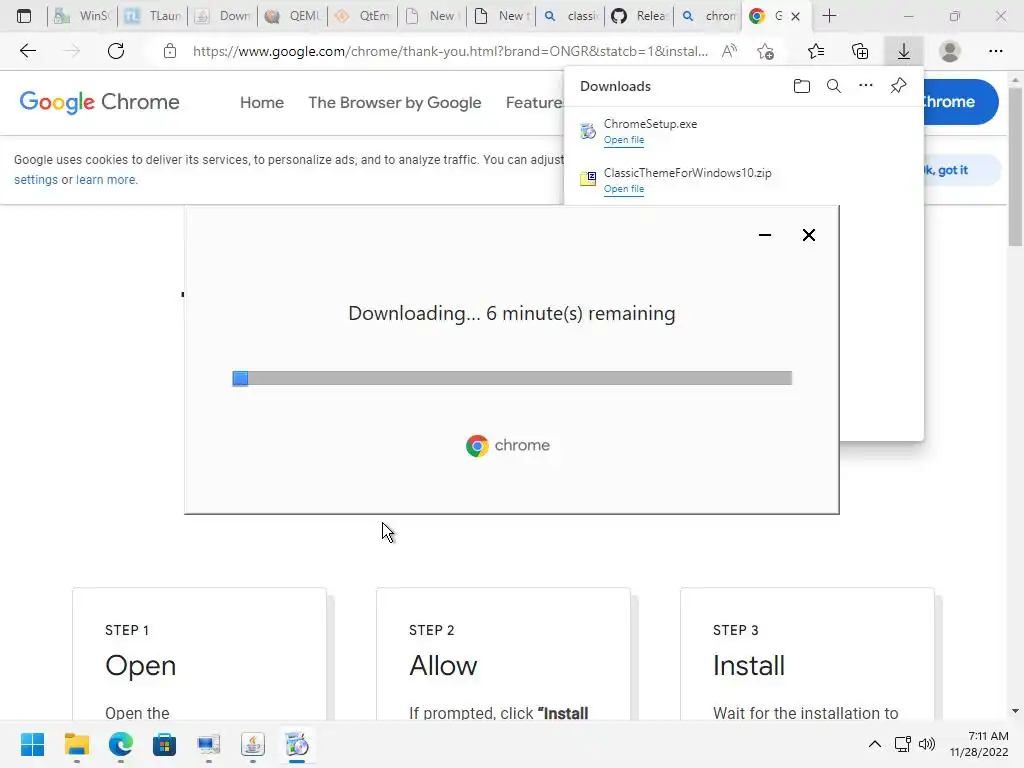Open tab actions menu icon

24,16
